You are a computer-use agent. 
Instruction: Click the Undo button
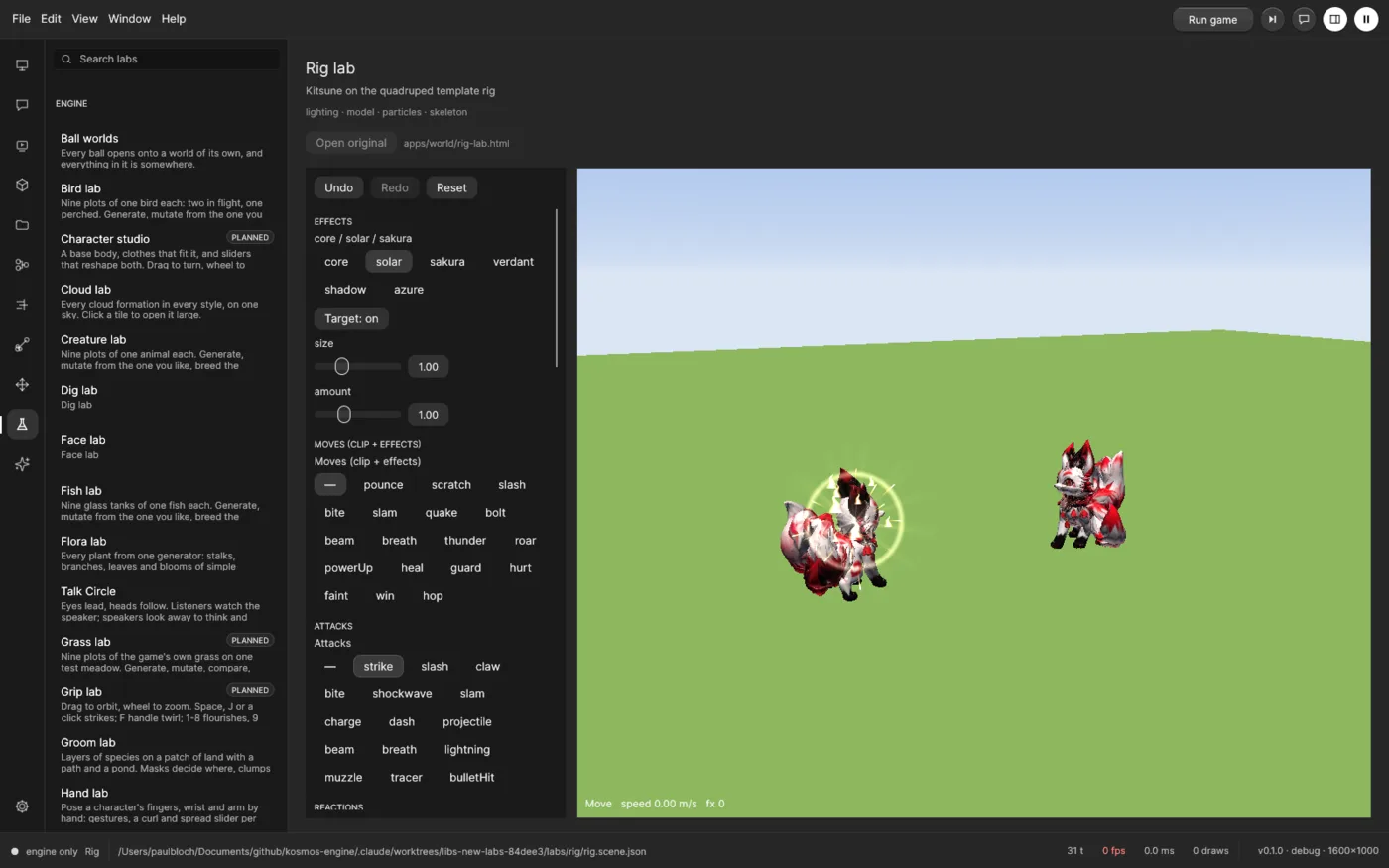338,188
